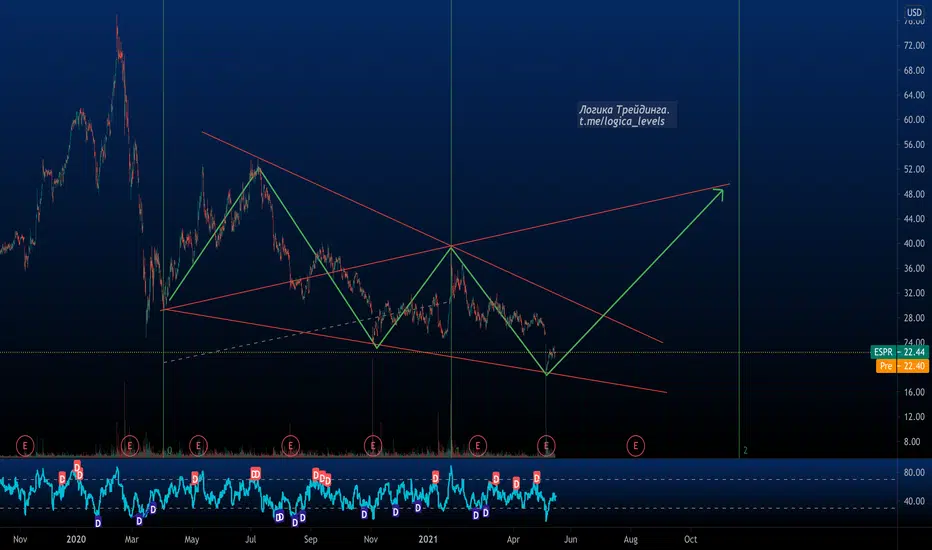The width and height of the screenshot is (932, 550).
Task: Select the orange Pre 22.40 price label
Action: tap(902, 366)
